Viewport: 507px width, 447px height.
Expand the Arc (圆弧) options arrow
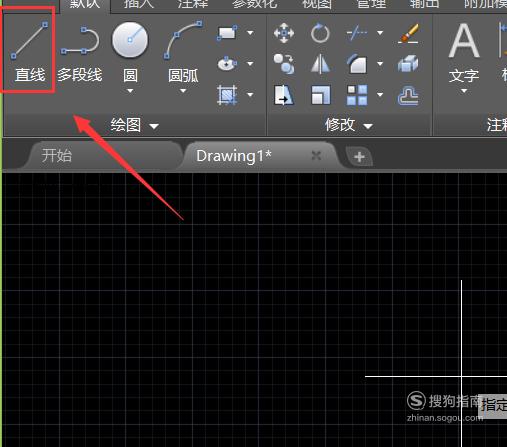(x=183, y=91)
